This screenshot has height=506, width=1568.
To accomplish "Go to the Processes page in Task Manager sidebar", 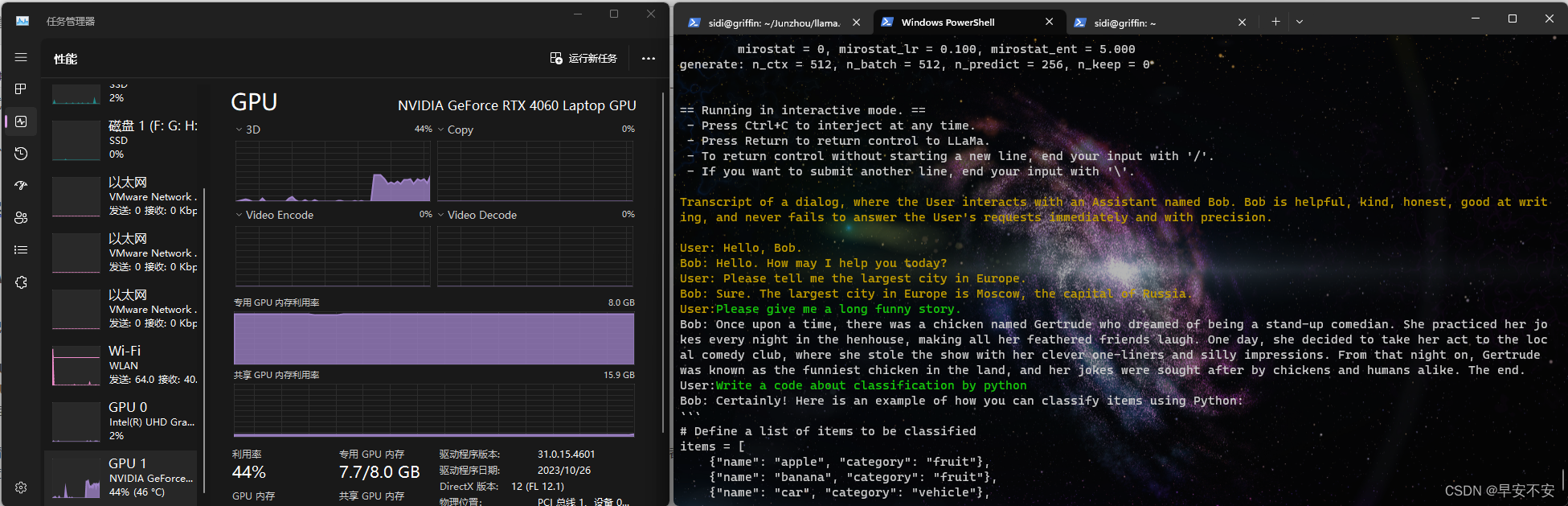I will pyautogui.click(x=21, y=89).
